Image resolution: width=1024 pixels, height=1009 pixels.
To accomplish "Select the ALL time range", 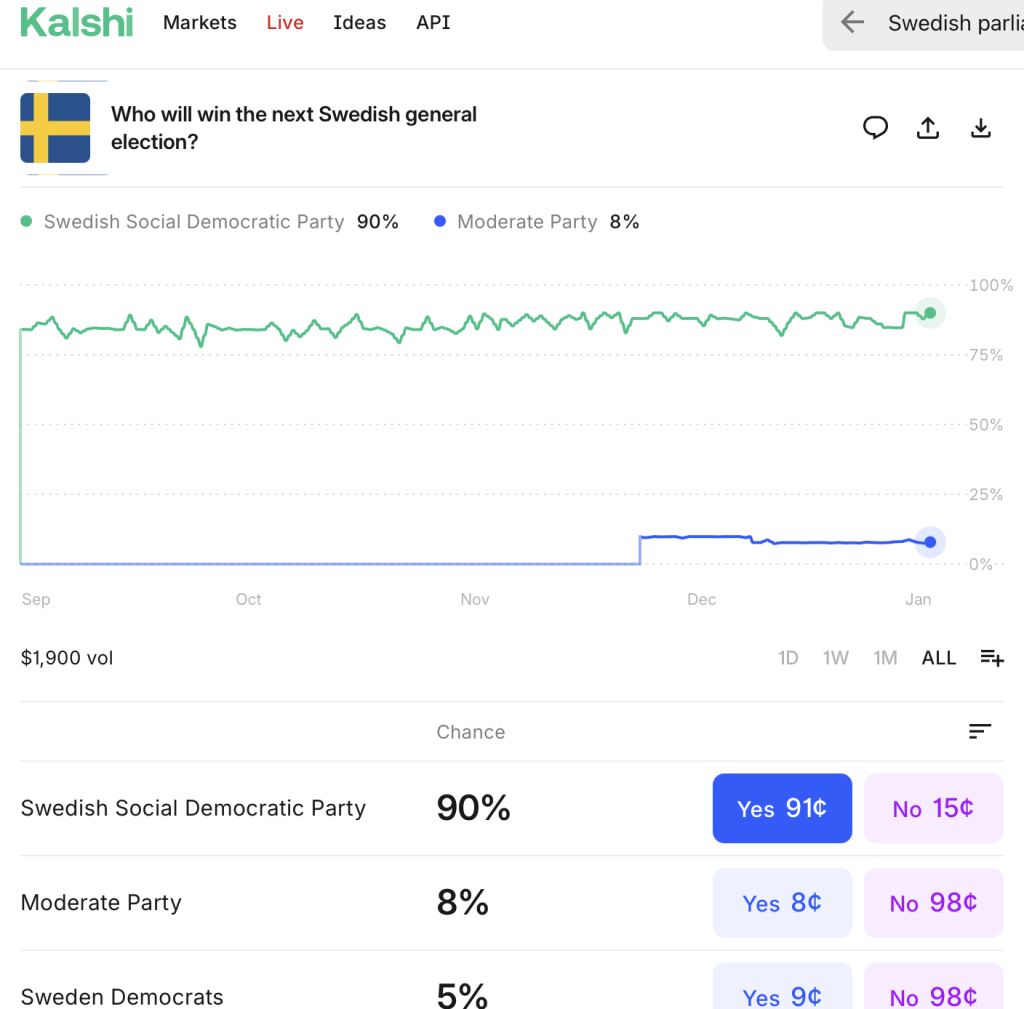I will pyautogui.click(x=938, y=658).
